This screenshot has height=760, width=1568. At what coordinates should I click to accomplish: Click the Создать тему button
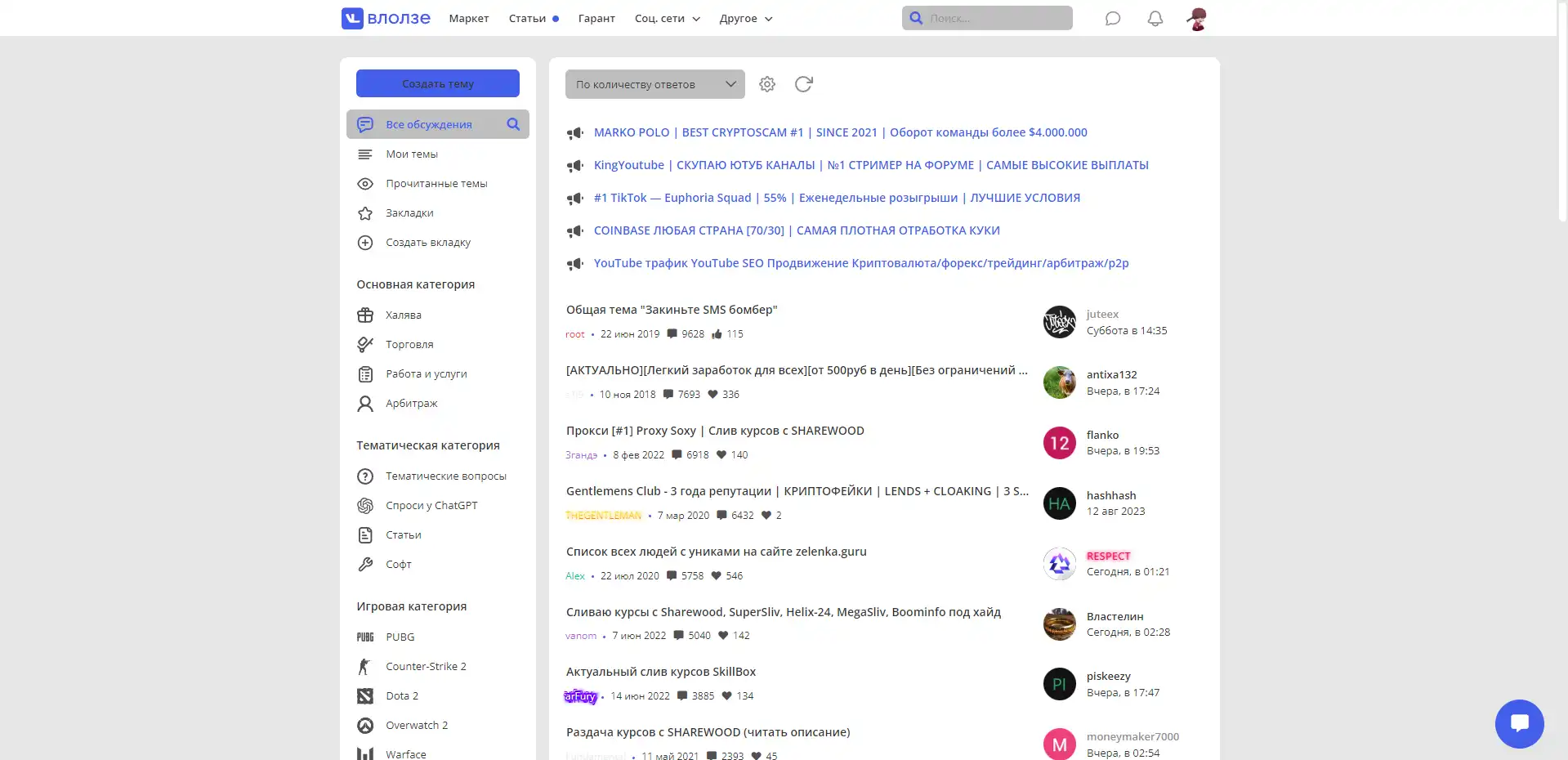pos(437,83)
